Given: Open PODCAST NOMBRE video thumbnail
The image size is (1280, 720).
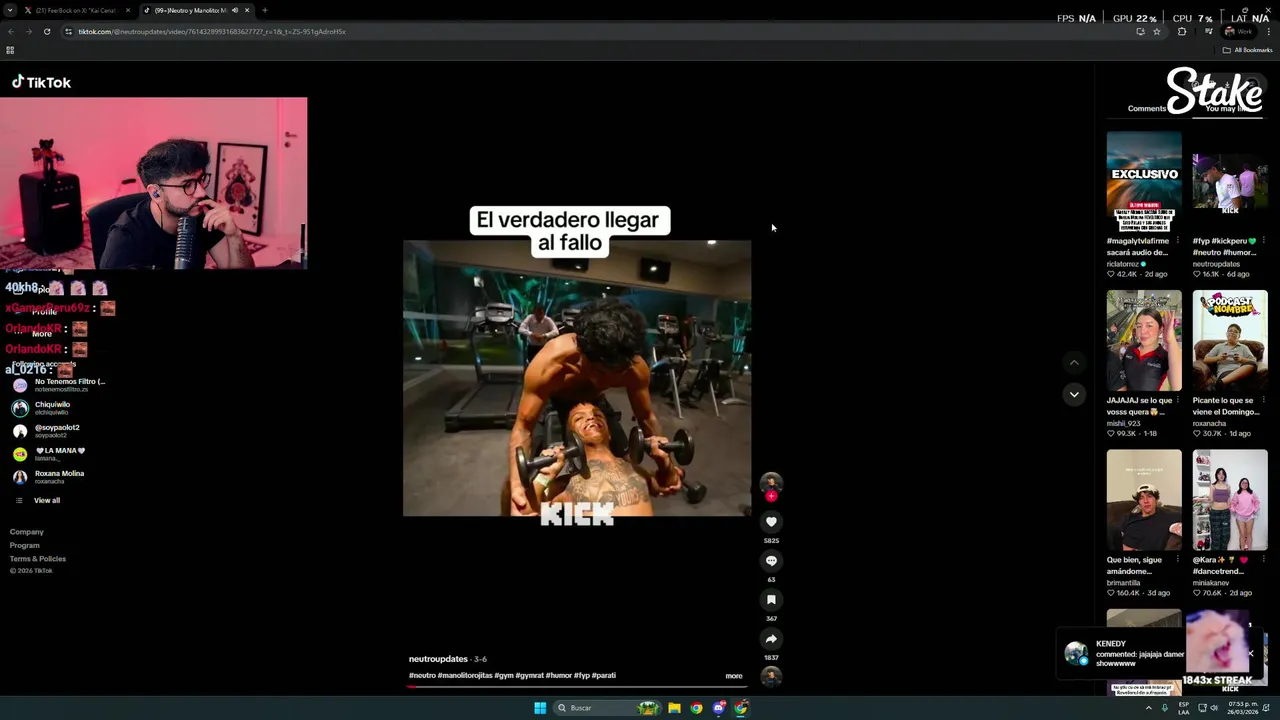Looking at the screenshot, I should click(x=1230, y=341).
